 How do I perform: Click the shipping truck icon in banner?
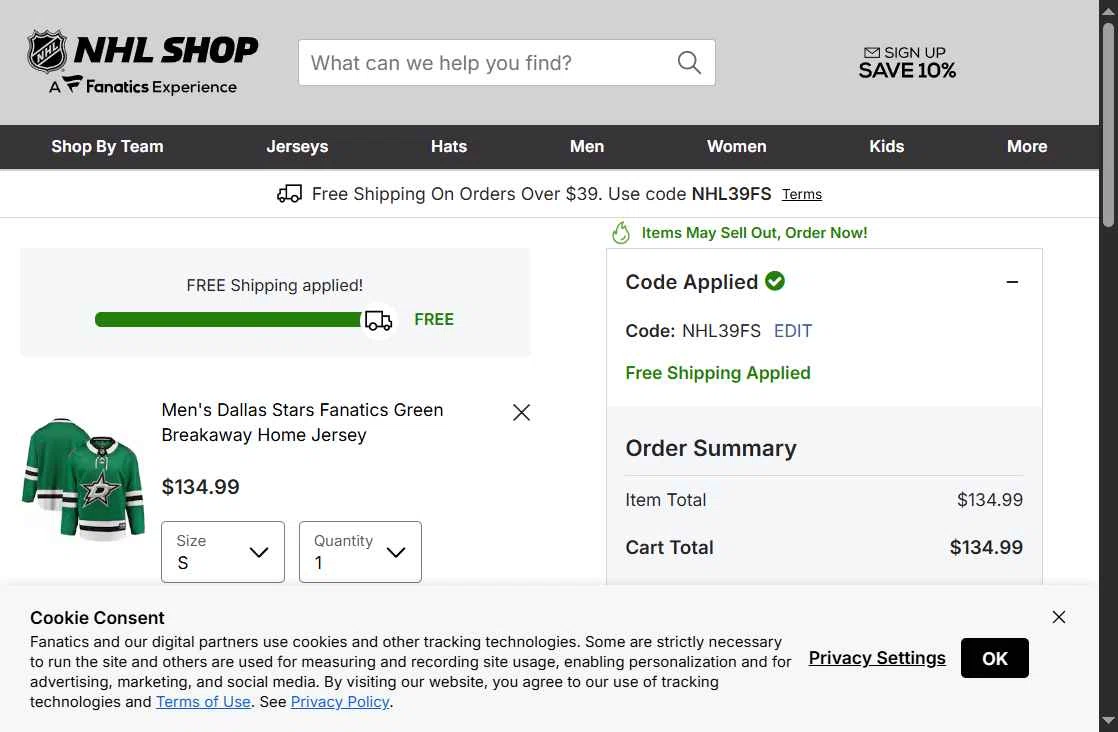[x=289, y=194]
